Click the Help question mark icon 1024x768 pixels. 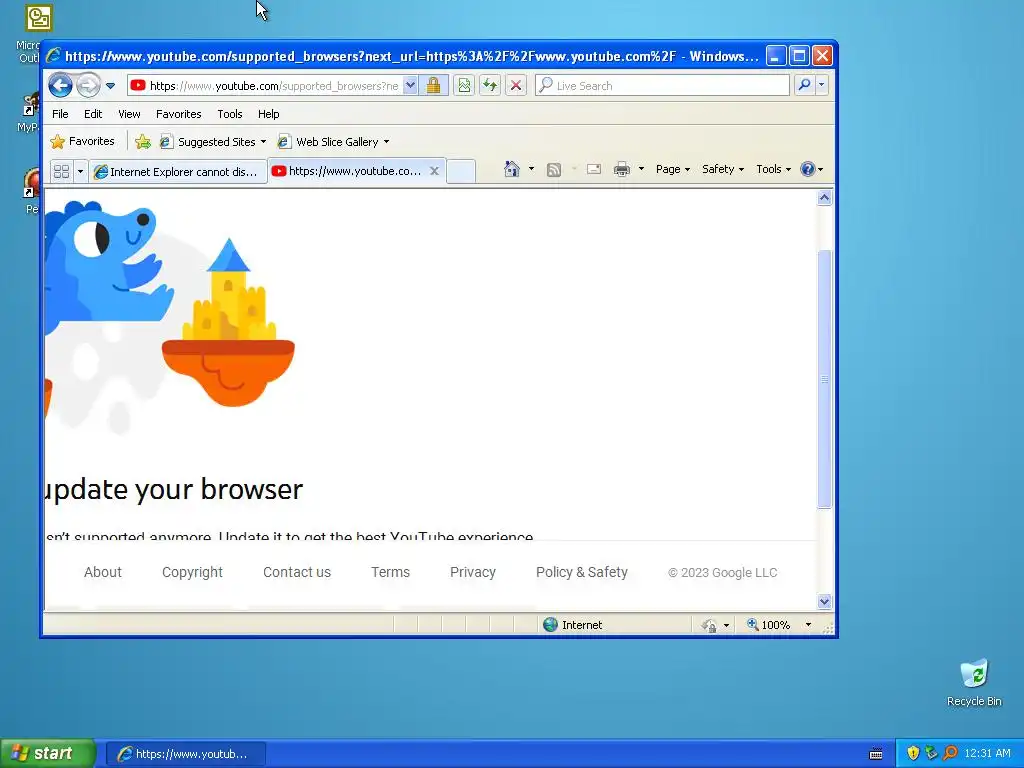pyautogui.click(x=808, y=169)
